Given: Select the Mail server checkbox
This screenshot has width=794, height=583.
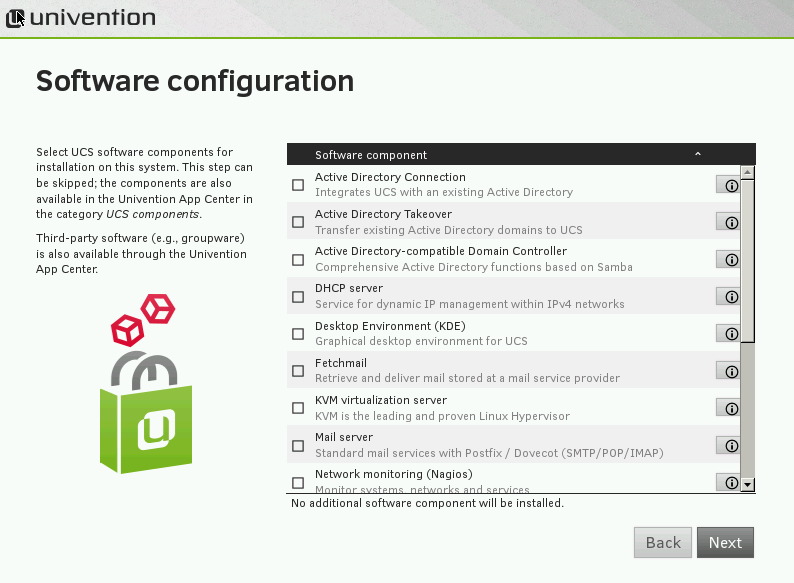Looking at the screenshot, I should point(298,446).
